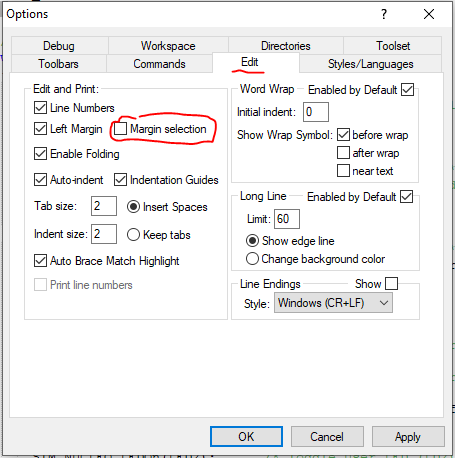
Task: Disable the Auto-indent checkbox
Action: click(x=40, y=180)
